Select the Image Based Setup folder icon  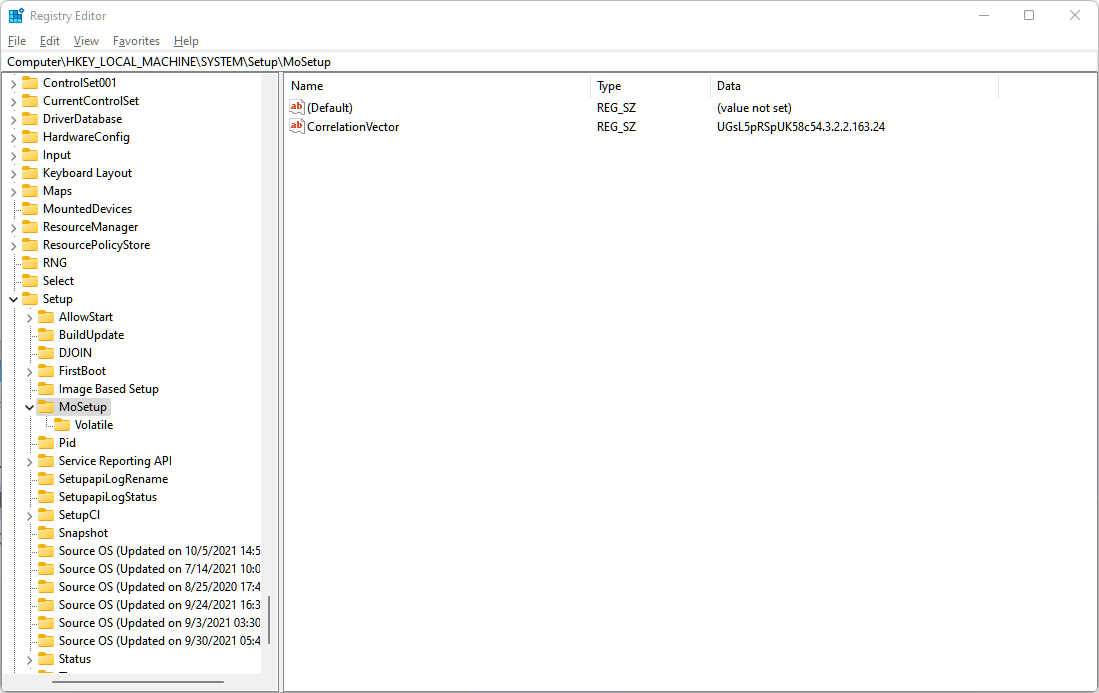46,388
